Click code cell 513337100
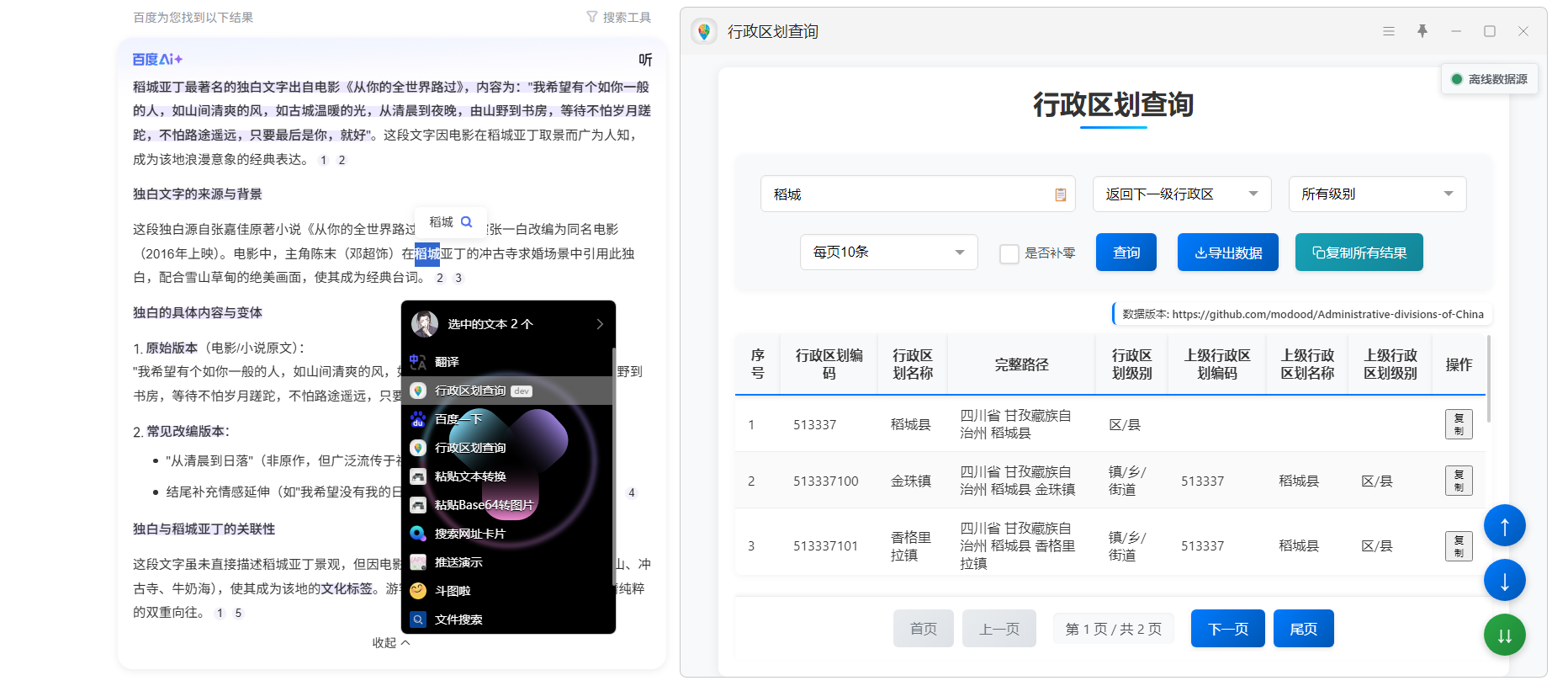1568x686 pixels. 826,481
